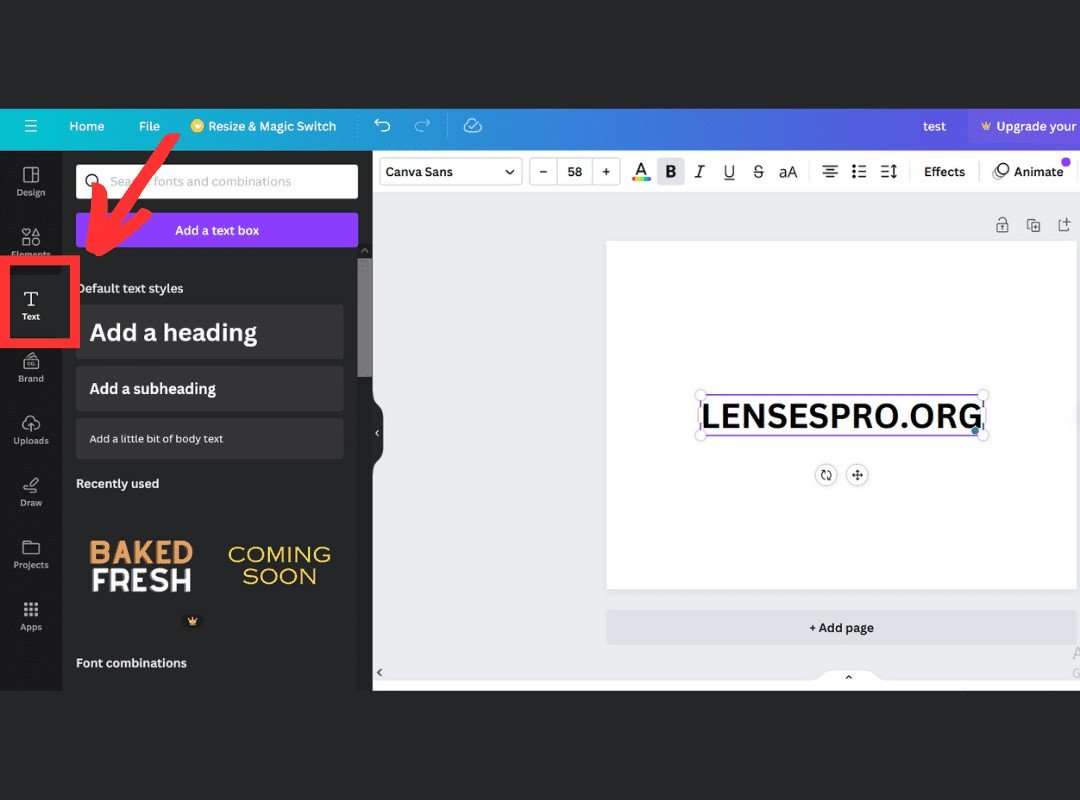This screenshot has height=800, width=1080.
Task: Select the Coming Soon text template
Action: (x=280, y=565)
